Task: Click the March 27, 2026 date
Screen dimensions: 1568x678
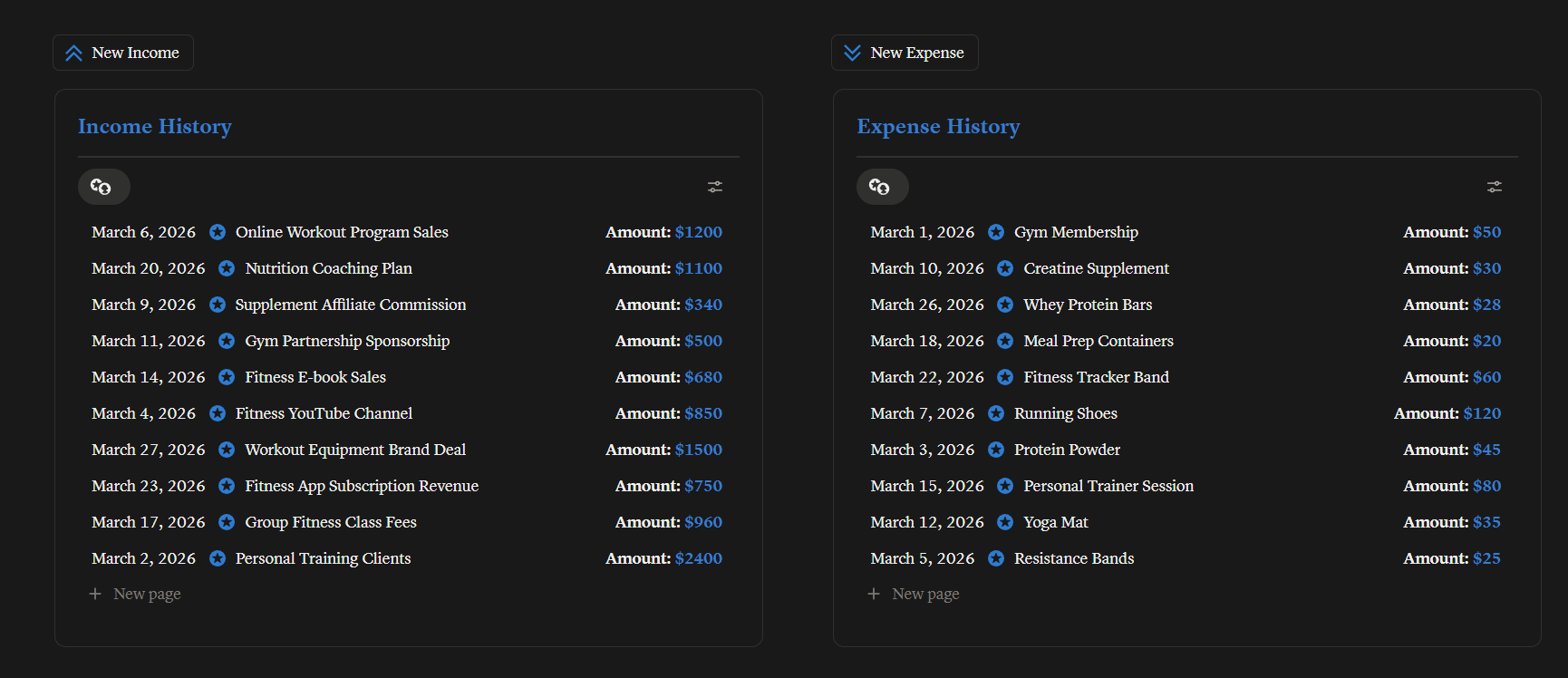Action: point(149,450)
